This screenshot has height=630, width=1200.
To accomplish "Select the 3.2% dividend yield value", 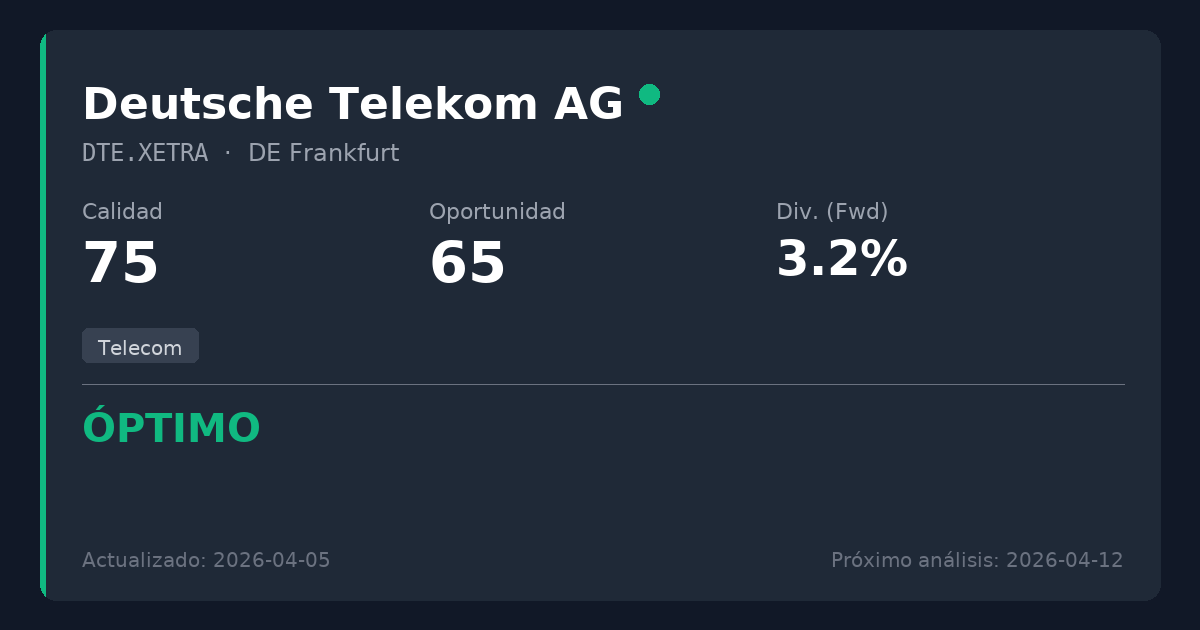I will pyautogui.click(x=841, y=260).
